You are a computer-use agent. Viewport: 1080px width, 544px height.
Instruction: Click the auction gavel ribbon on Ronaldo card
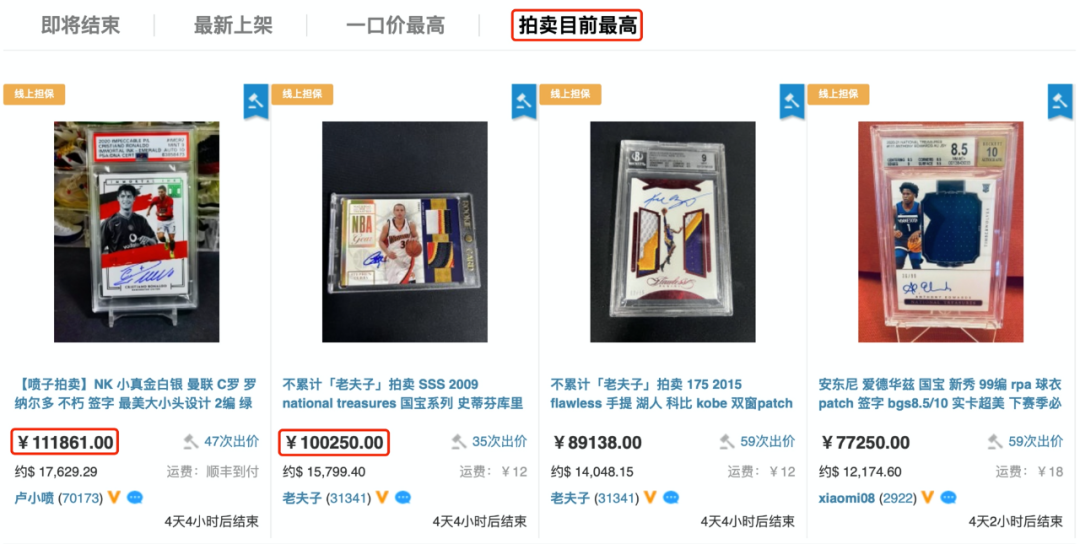click(x=256, y=102)
